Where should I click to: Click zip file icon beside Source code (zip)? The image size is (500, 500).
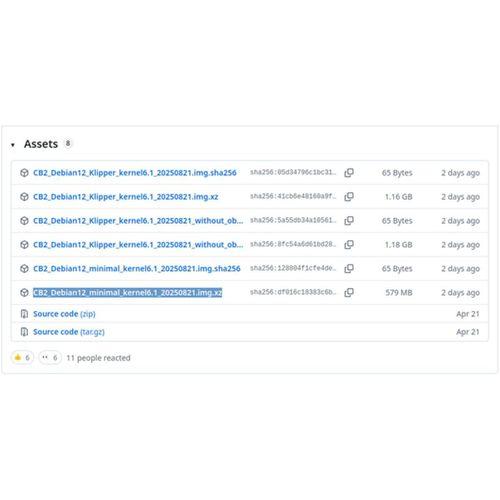coord(24,314)
